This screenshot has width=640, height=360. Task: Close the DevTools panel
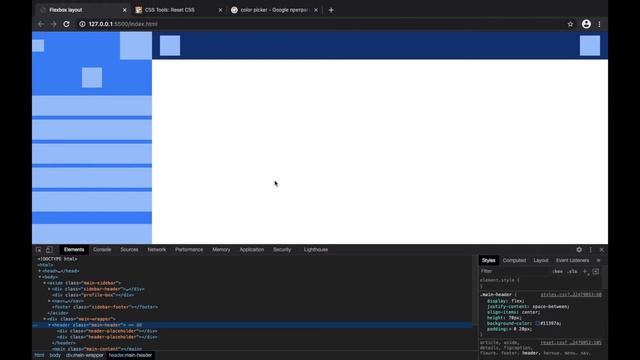pyautogui.click(x=602, y=250)
